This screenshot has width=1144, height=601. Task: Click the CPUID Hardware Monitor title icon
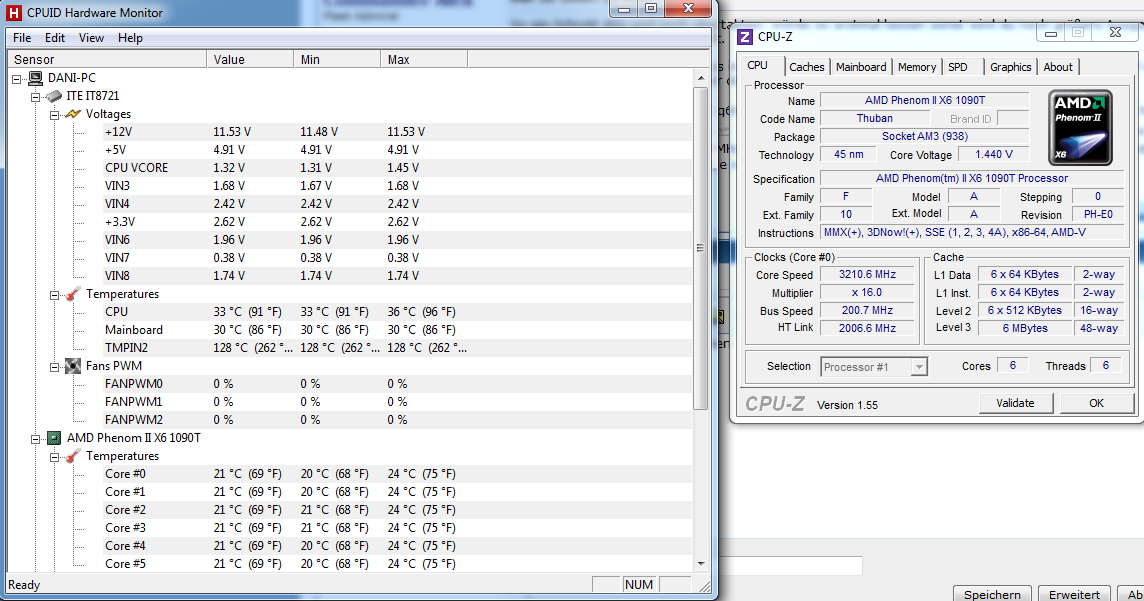coord(13,12)
